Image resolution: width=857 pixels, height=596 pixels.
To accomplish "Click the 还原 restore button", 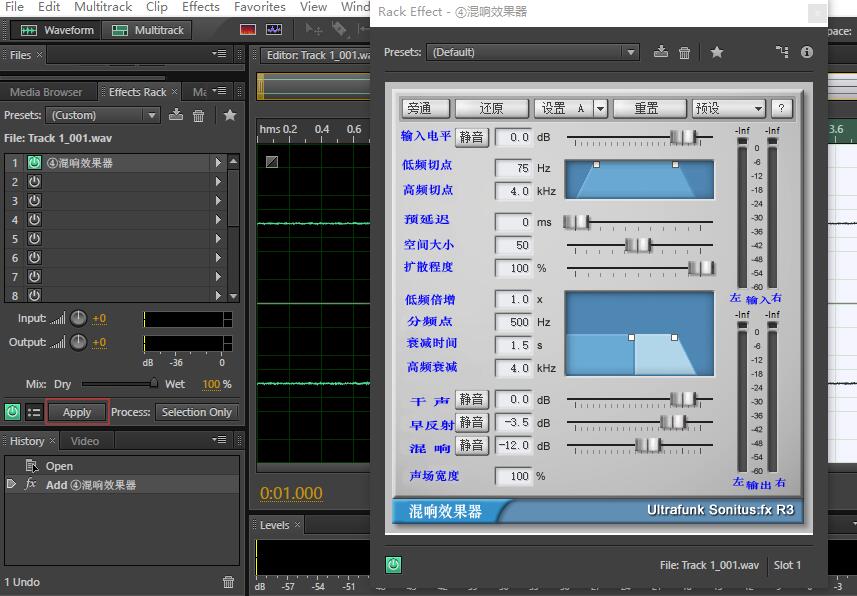I will 492,108.
